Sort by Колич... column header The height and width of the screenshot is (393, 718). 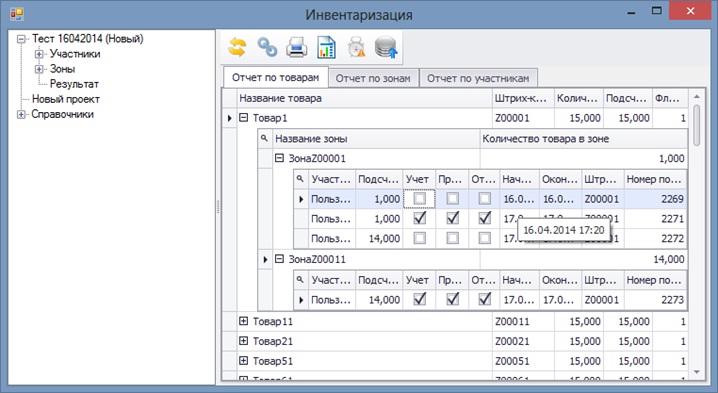coord(578,98)
